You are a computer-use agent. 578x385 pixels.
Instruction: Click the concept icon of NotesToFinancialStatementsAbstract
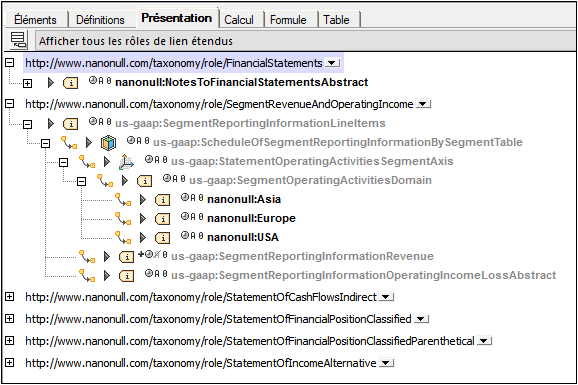[x=70, y=83]
